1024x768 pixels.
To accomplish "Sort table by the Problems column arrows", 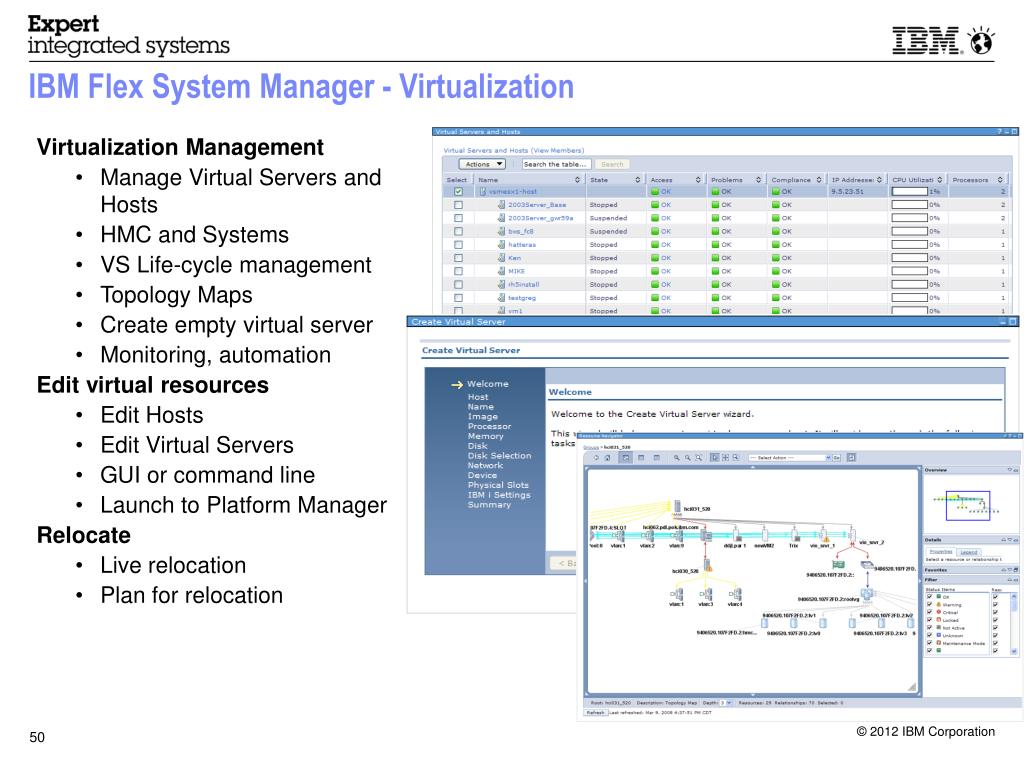I will (x=758, y=180).
